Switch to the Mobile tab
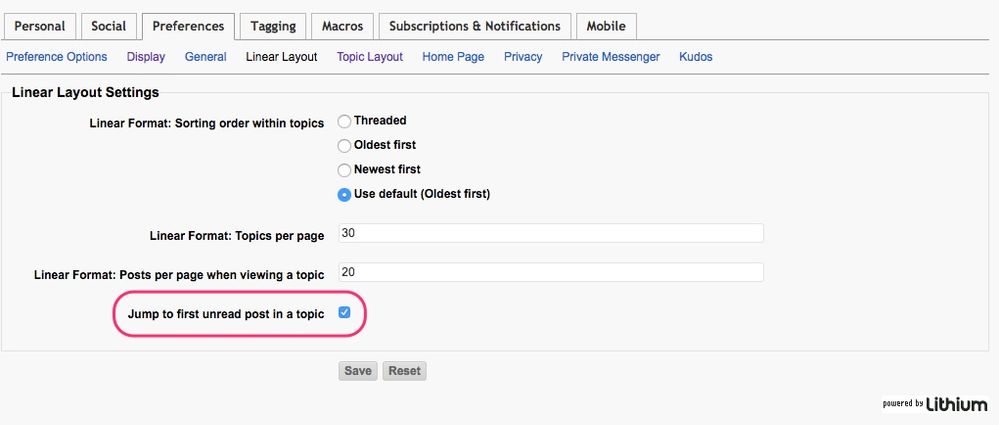The image size is (999, 425). coord(606,26)
